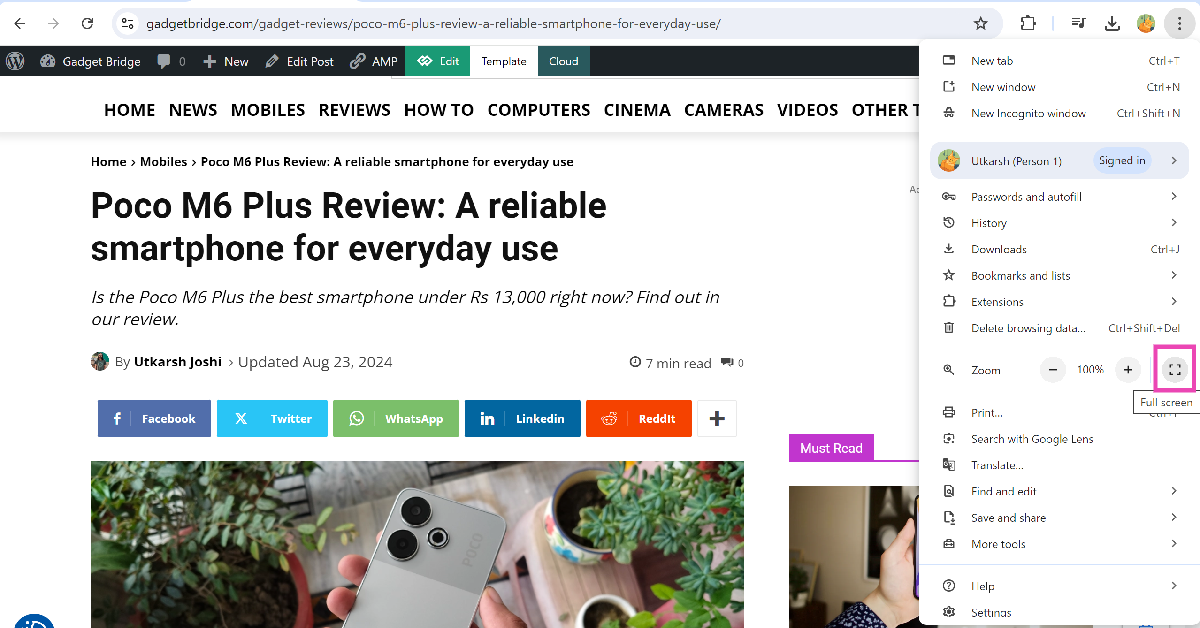Open REVIEWS in site navigation
Image resolution: width=1200 pixels, height=628 pixels.
point(355,110)
